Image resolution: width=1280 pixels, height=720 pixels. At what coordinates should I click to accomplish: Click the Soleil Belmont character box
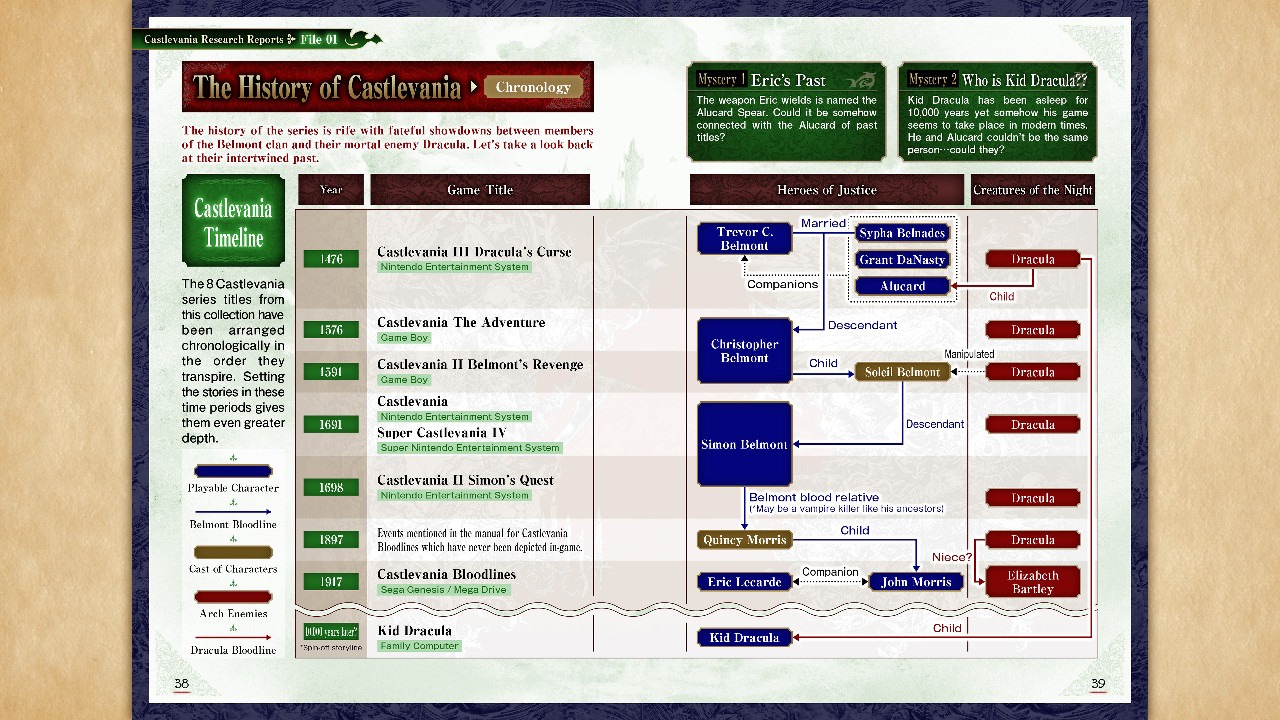coord(902,372)
